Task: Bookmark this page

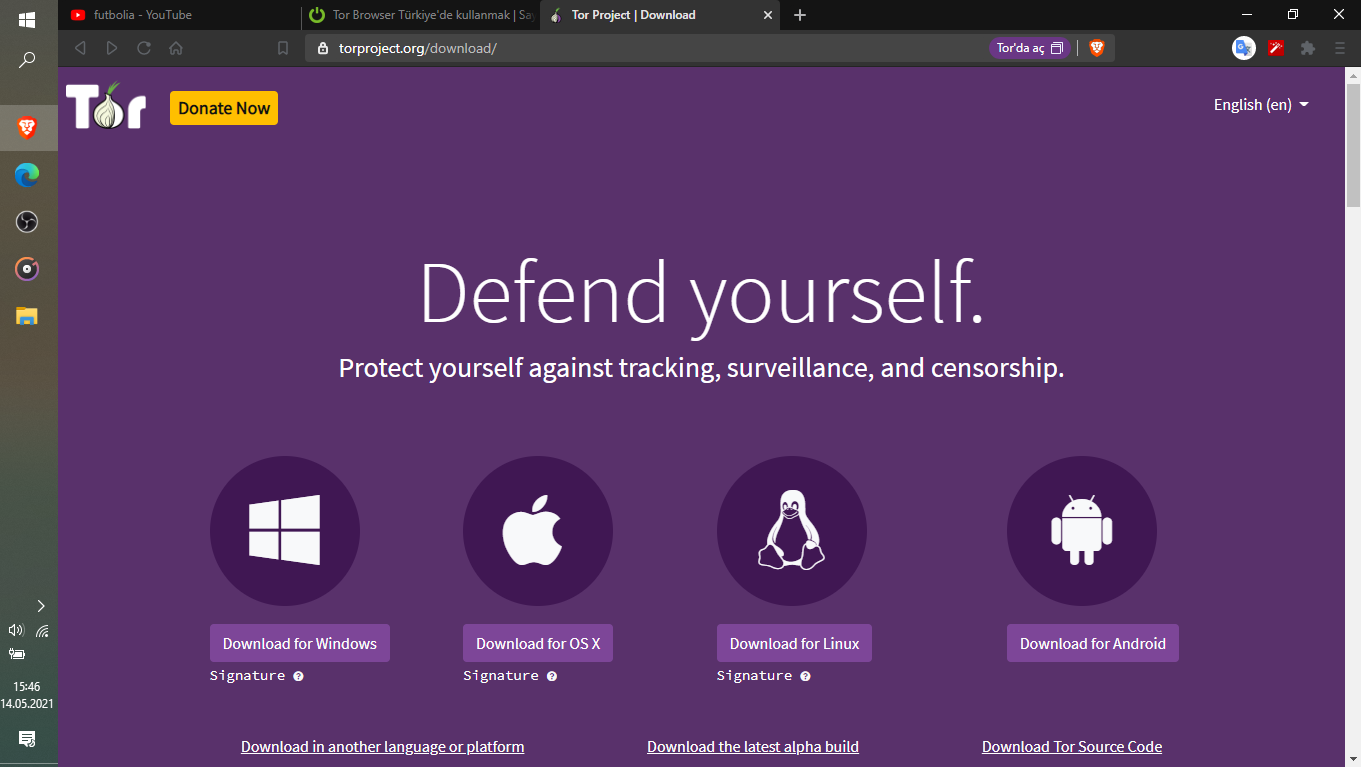Action: (283, 48)
